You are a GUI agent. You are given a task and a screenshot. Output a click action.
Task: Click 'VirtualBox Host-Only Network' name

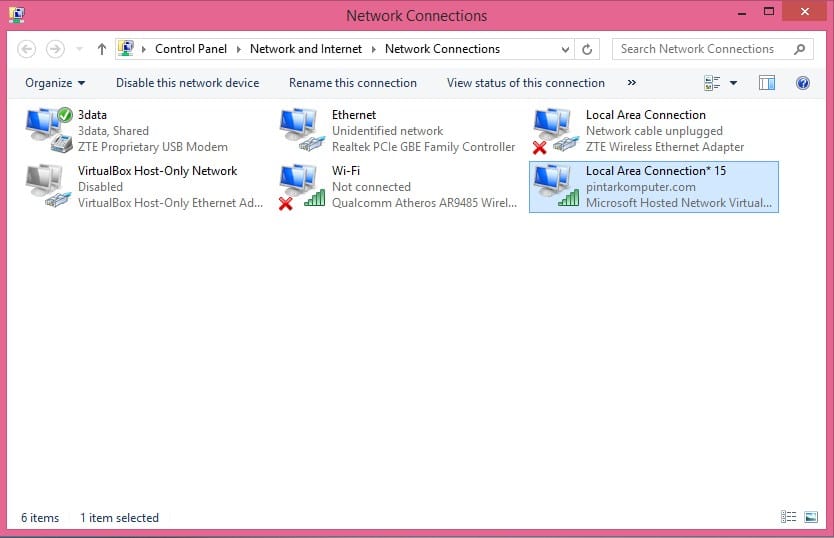click(x=157, y=171)
